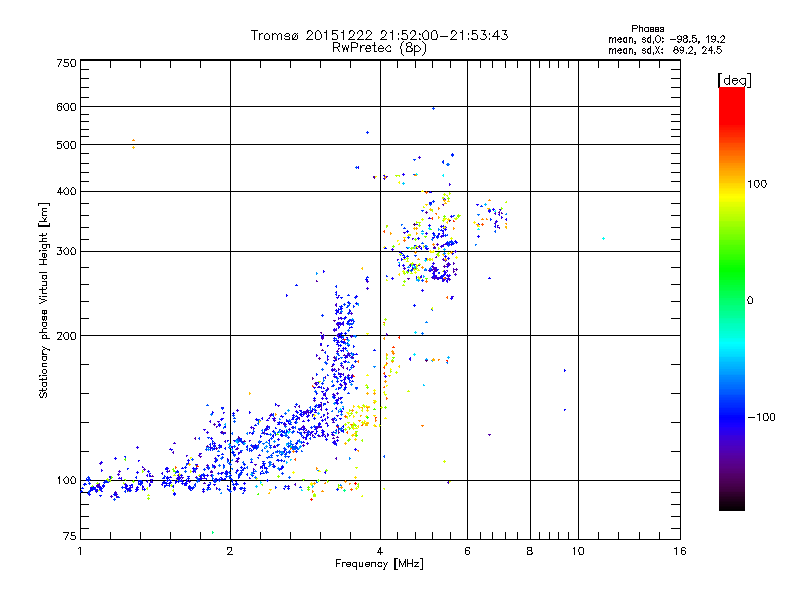Click the blue region of the colorbar near -100
The width and height of the screenshot is (800, 600).
pyautogui.click(x=732, y=416)
